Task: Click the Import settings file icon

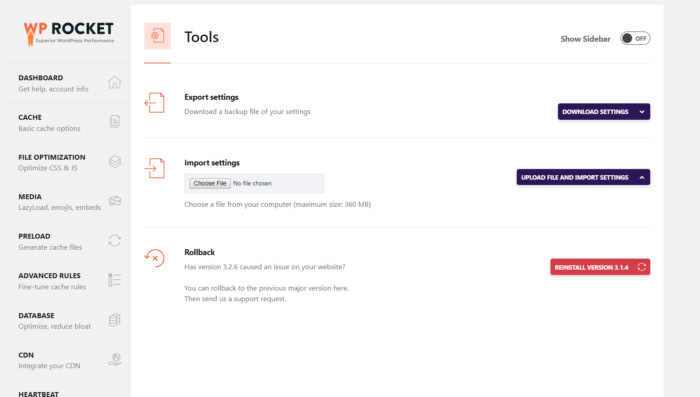Action: [154, 168]
